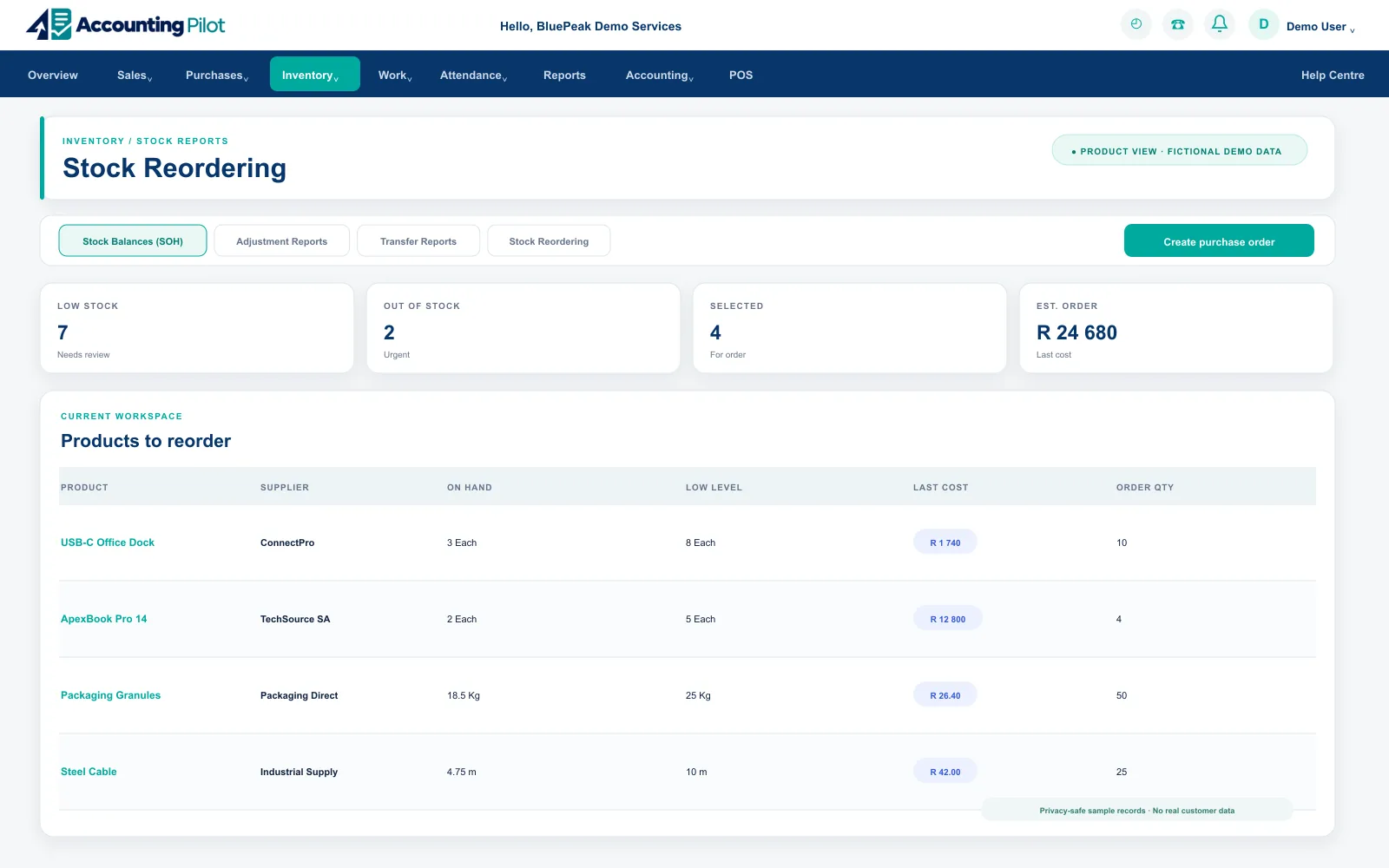Open the clock history icon

tap(1136, 24)
